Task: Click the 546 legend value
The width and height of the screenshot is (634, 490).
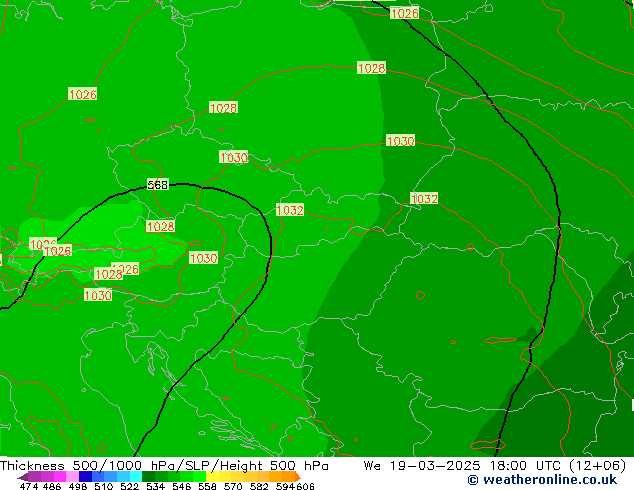Action: pos(182,486)
